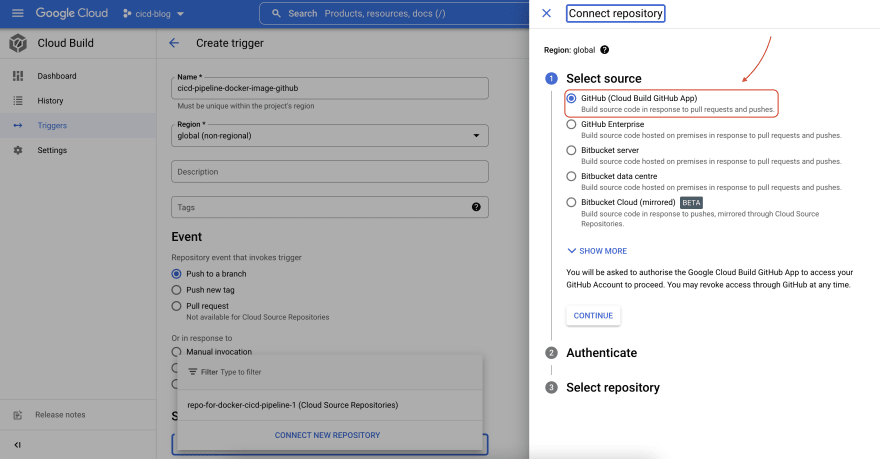Click the search magnifier icon
The width and height of the screenshot is (880, 459).
pyautogui.click(x=276, y=13)
